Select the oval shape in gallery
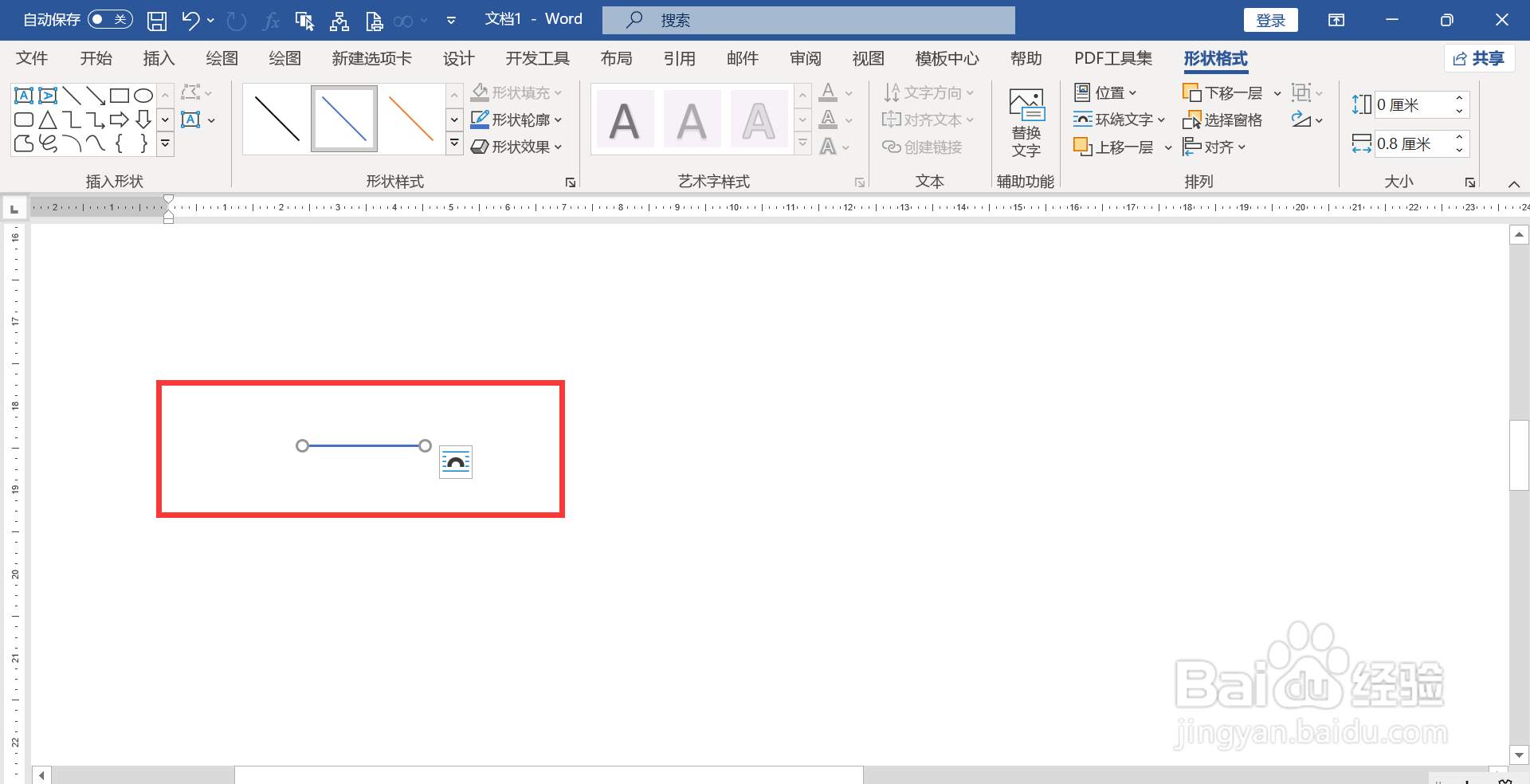 [x=143, y=96]
